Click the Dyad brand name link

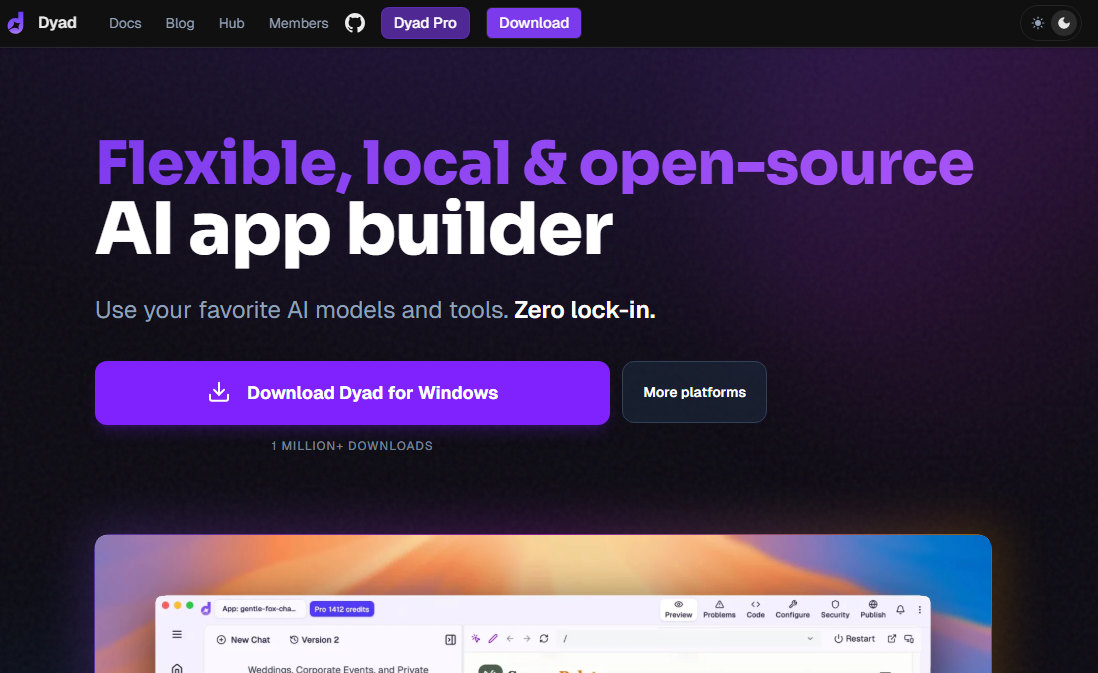[x=57, y=23]
